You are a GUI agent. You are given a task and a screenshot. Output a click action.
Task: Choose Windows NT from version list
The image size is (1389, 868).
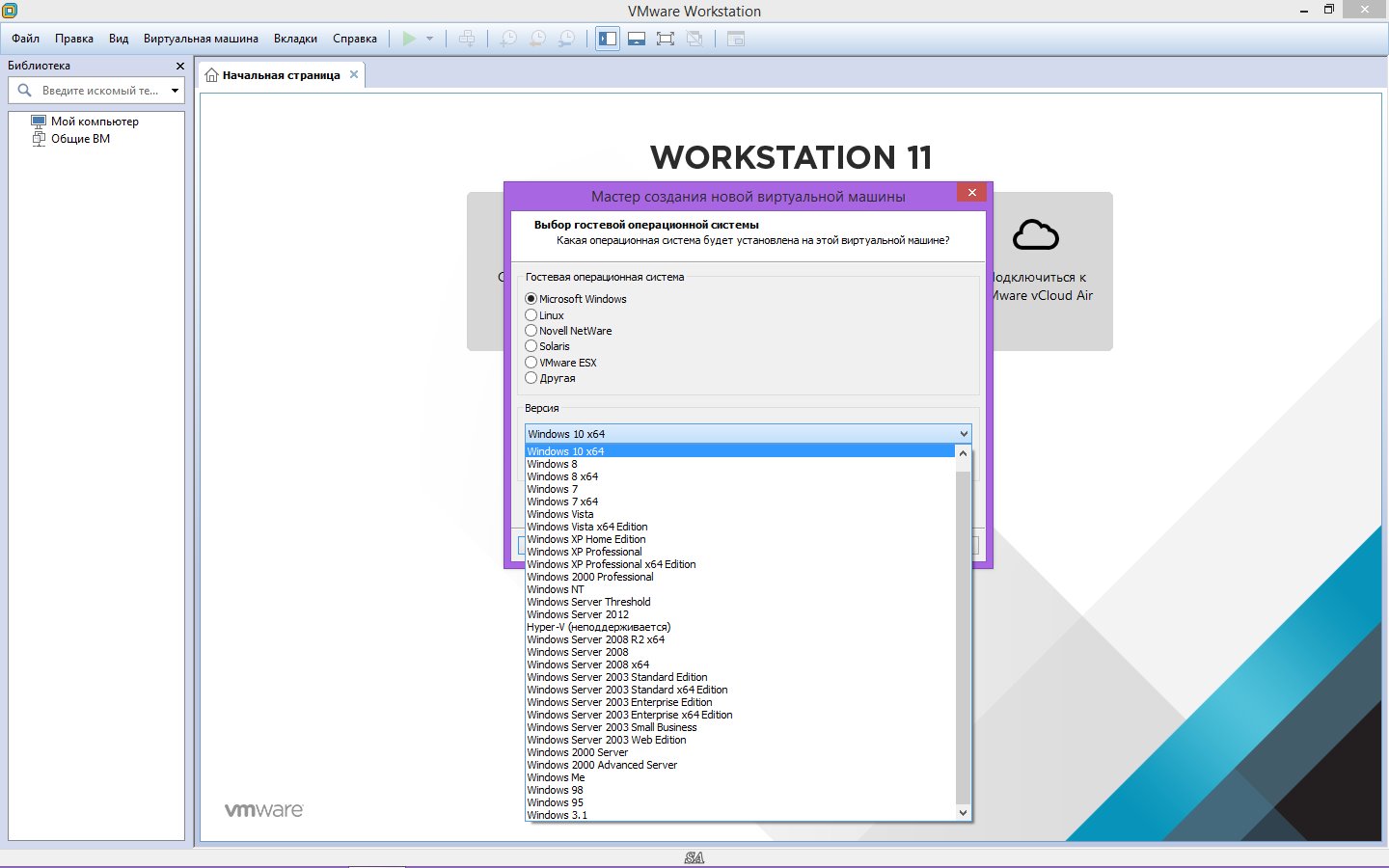740,589
